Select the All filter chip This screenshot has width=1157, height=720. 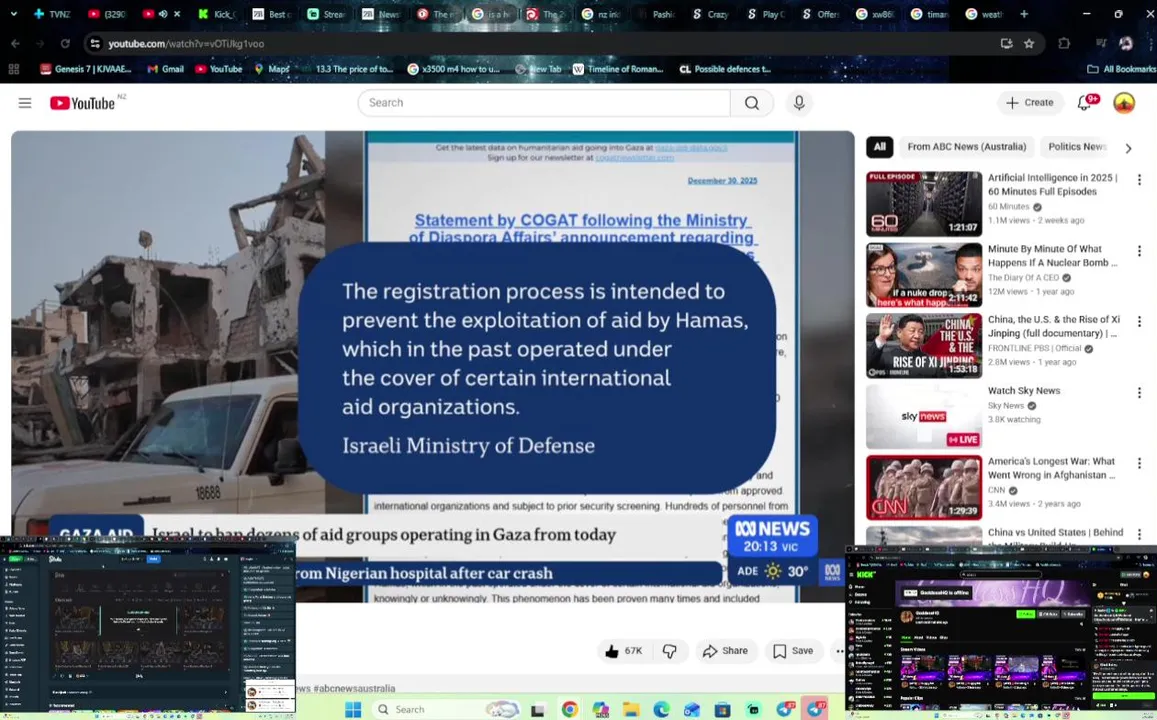click(880, 147)
